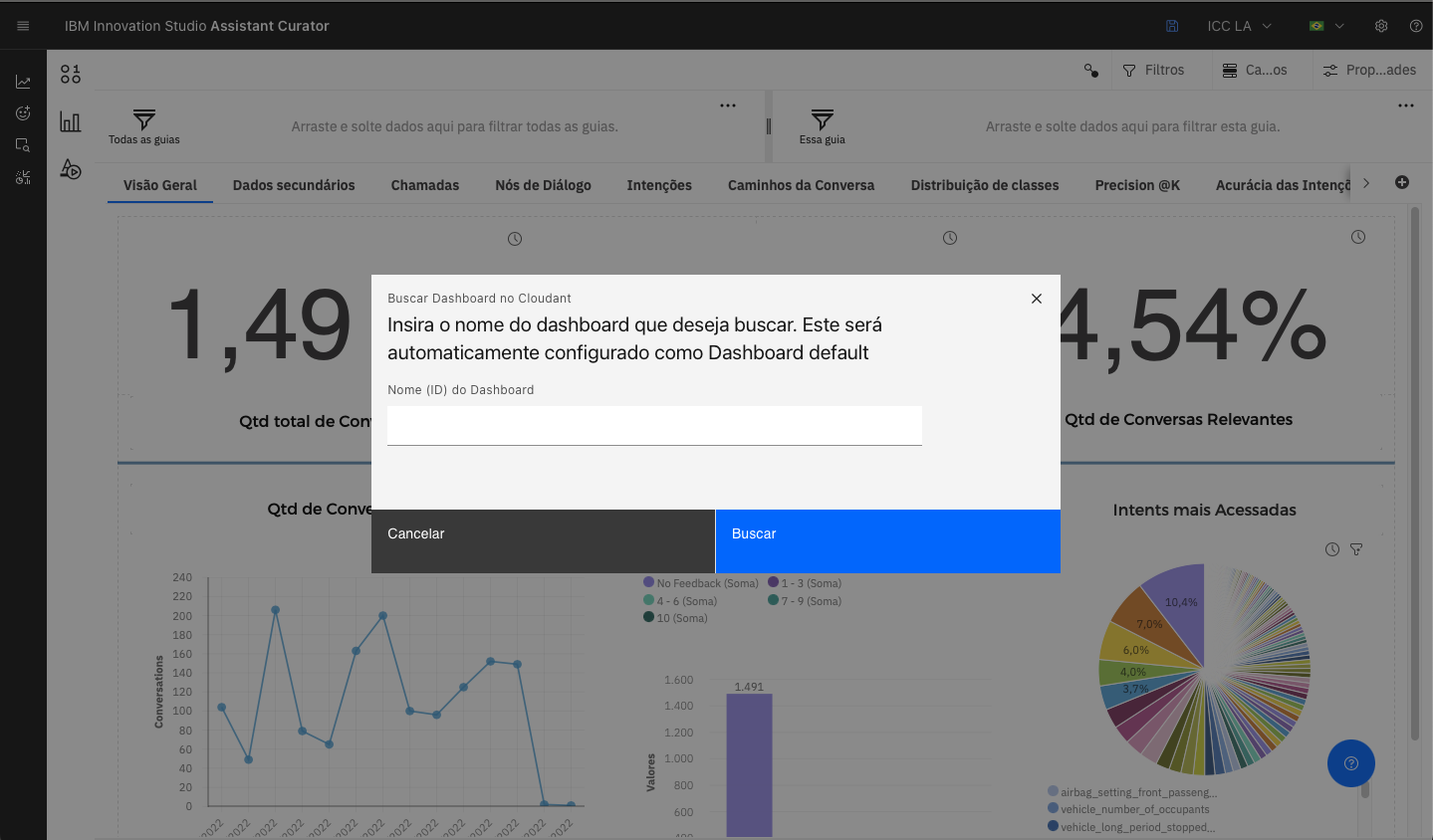The width and height of the screenshot is (1433, 840).
Task: Click the funnel icon on Intents chart
Action: [x=1355, y=549]
